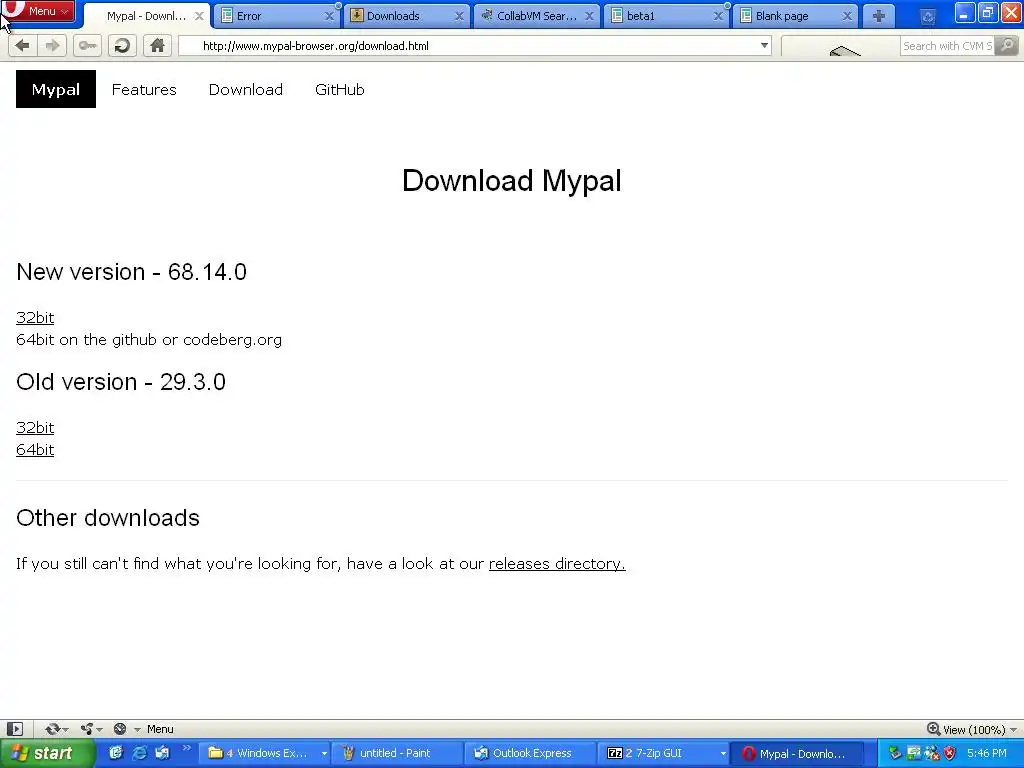
Task: Click the Safely Remove Hardware tray icon
Action: coord(895,754)
